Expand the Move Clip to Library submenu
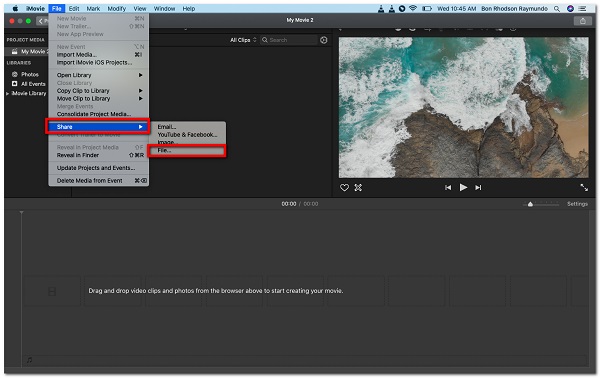The width and height of the screenshot is (600, 378). [x=99, y=98]
